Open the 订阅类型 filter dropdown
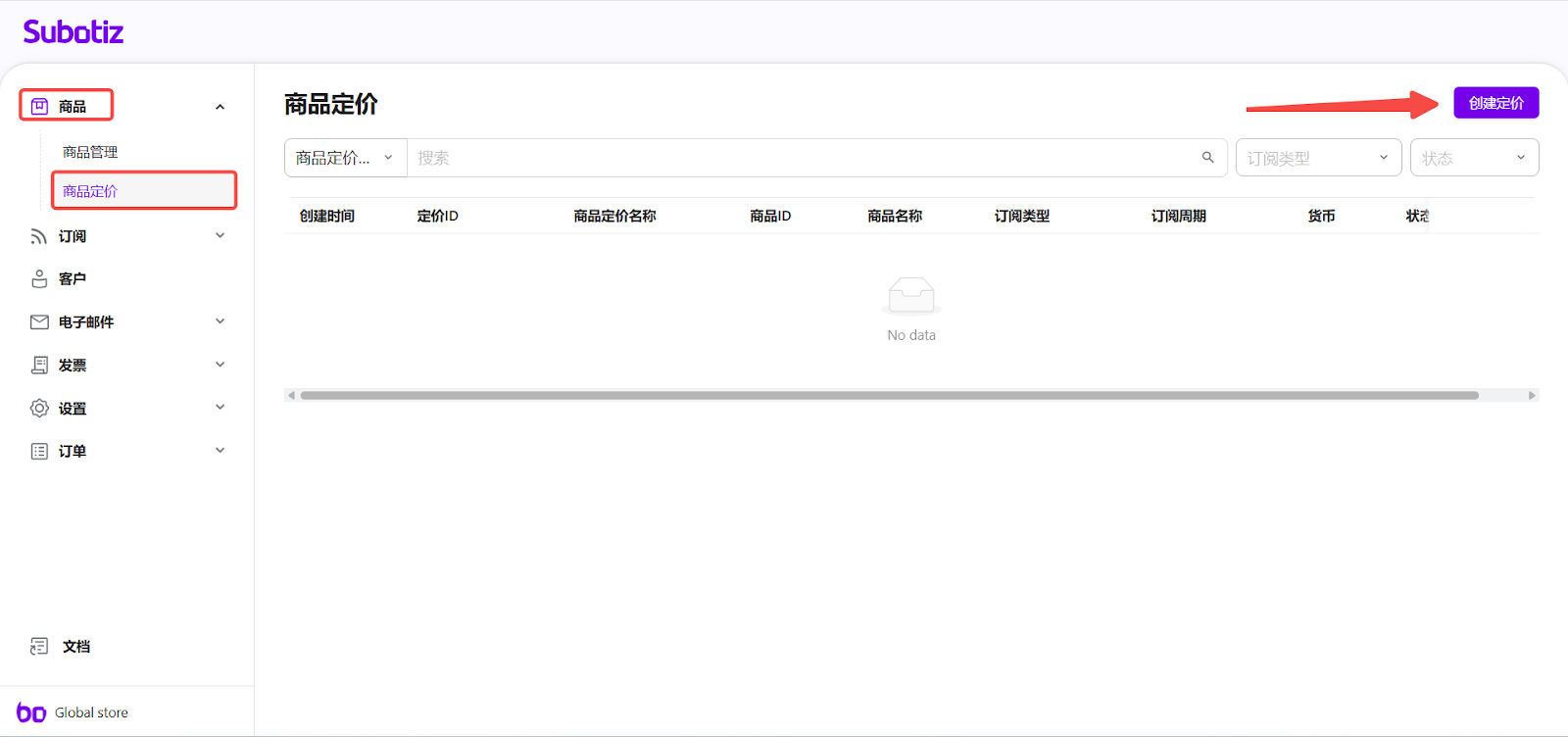The image size is (1568, 737). point(1317,158)
